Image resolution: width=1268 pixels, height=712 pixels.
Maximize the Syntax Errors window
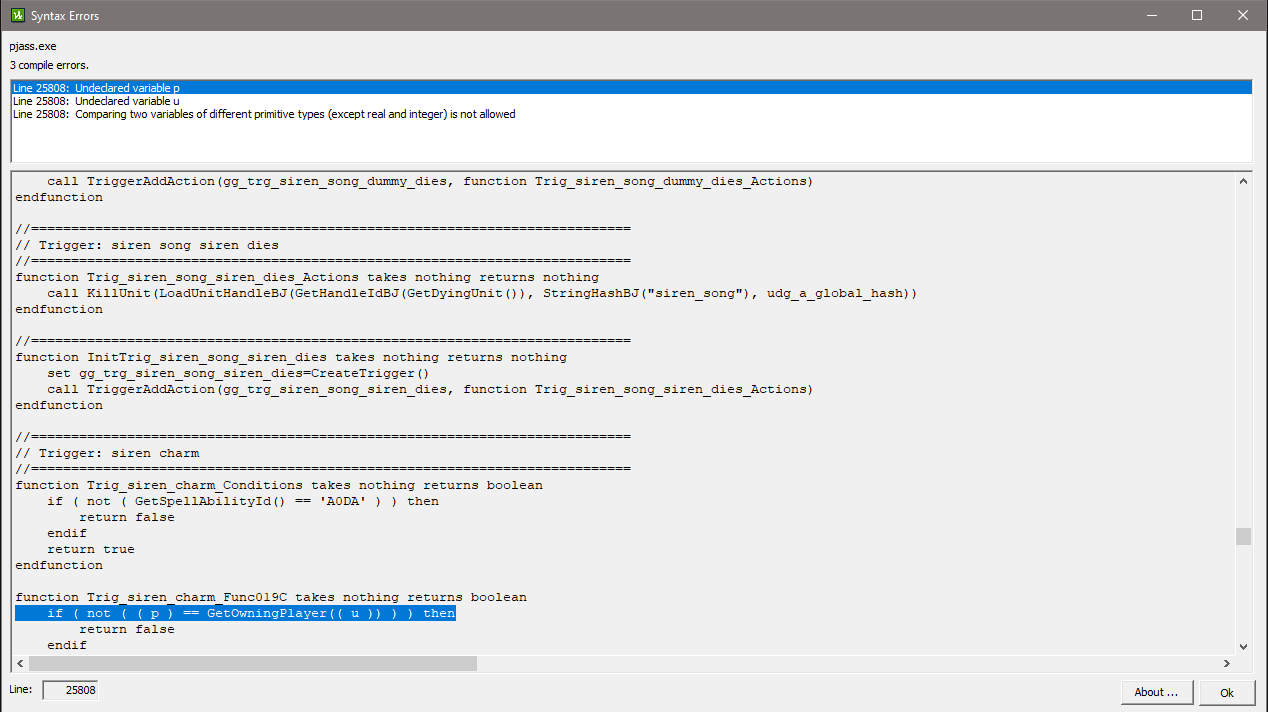pos(1197,15)
